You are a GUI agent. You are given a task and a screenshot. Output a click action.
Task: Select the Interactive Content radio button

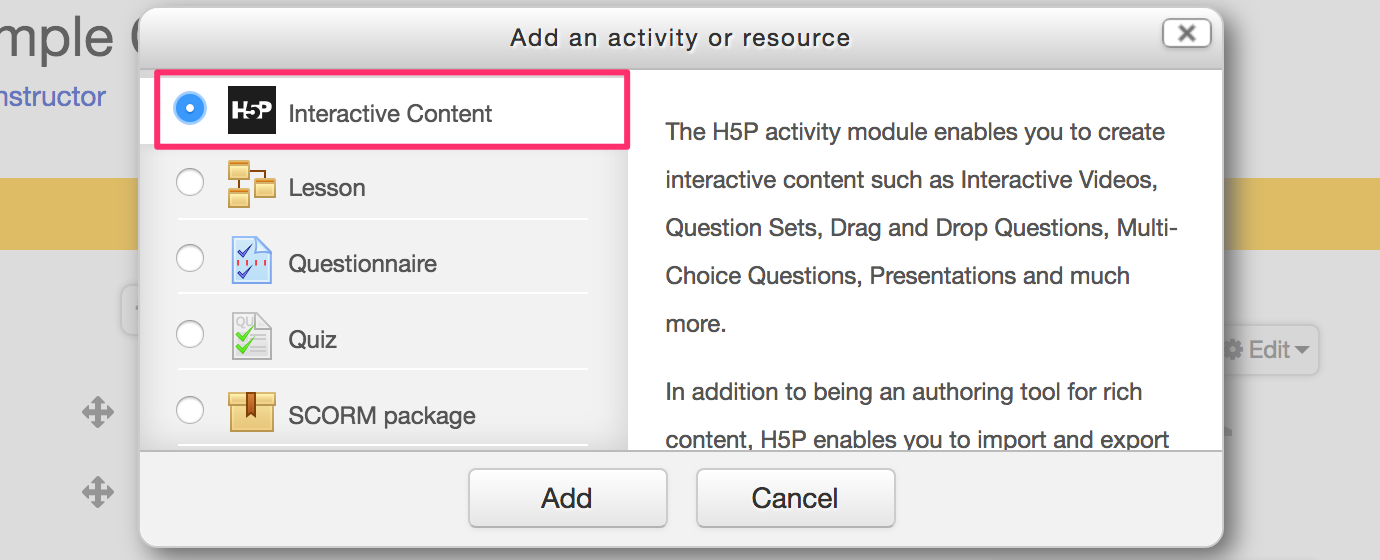190,107
